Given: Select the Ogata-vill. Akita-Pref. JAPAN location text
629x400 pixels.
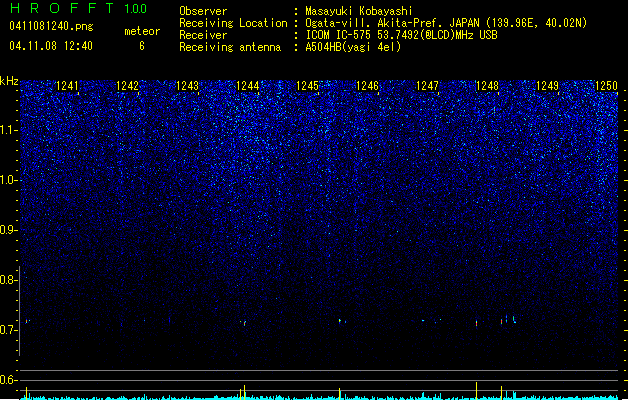Looking at the screenshot, I should point(446,23).
